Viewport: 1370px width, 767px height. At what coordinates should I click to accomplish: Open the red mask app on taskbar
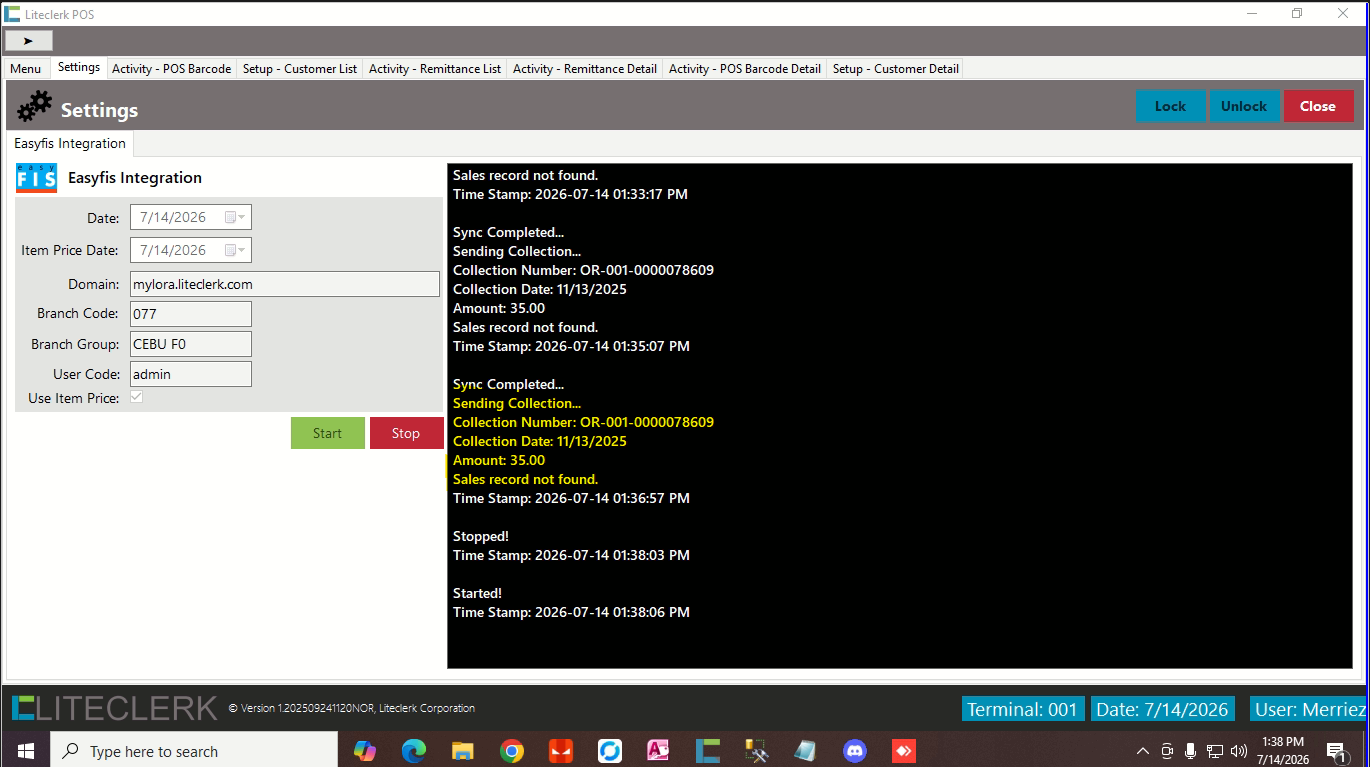click(x=561, y=750)
